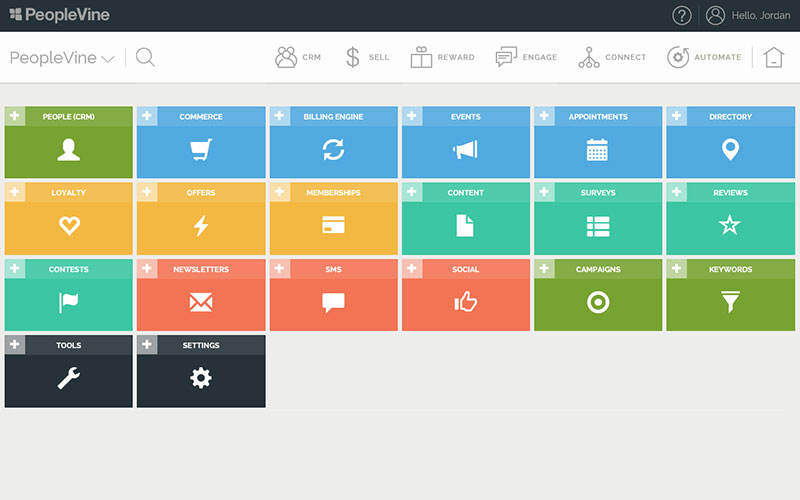Image resolution: width=800 pixels, height=500 pixels.
Task: Expand the Social plus button
Action: [412, 268]
